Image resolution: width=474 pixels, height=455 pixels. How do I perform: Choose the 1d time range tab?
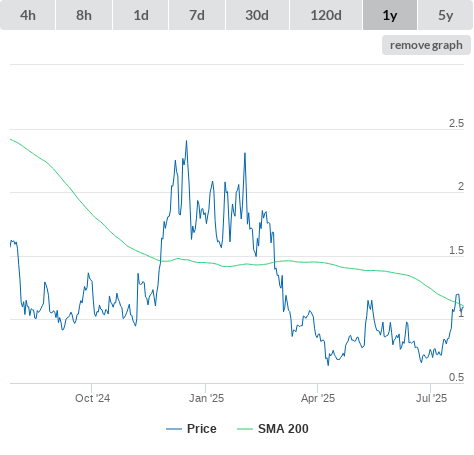pos(141,15)
